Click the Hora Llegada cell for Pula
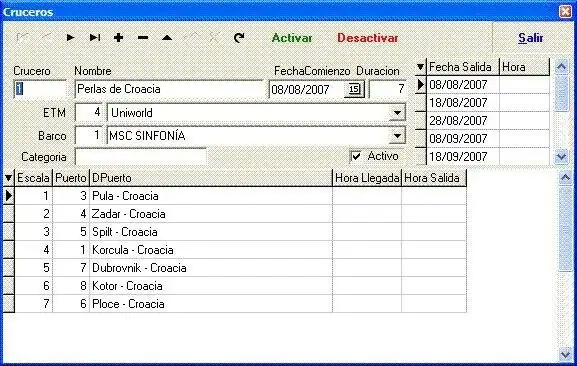 tap(367, 196)
